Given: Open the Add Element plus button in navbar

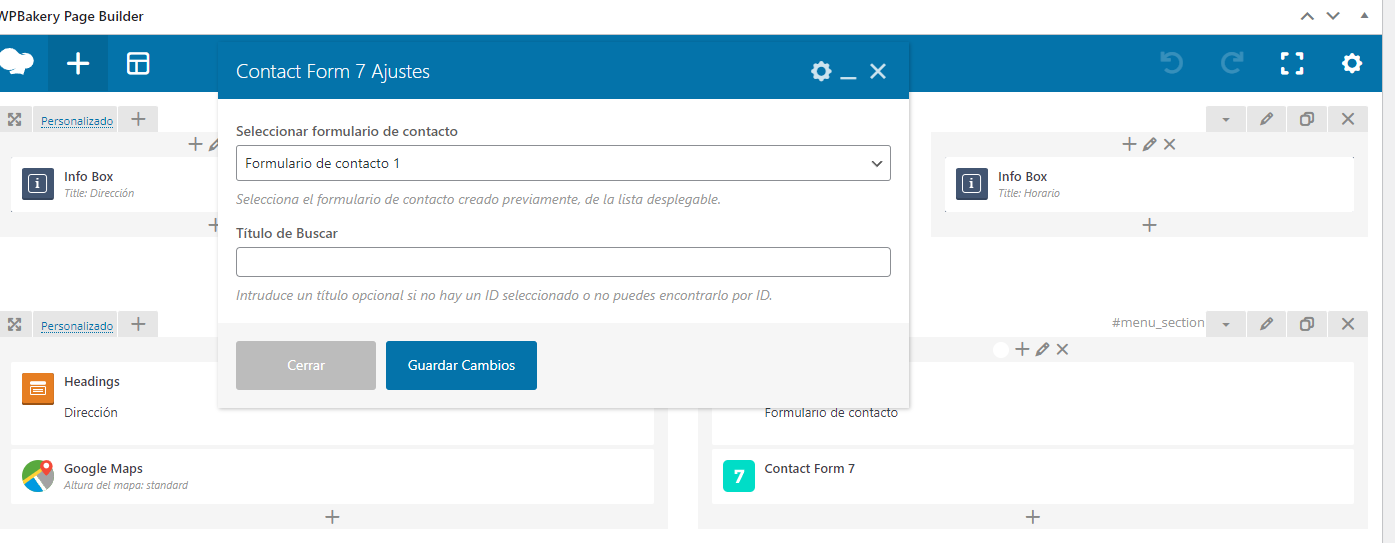Looking at the screenshot, I should click(78, 64).
